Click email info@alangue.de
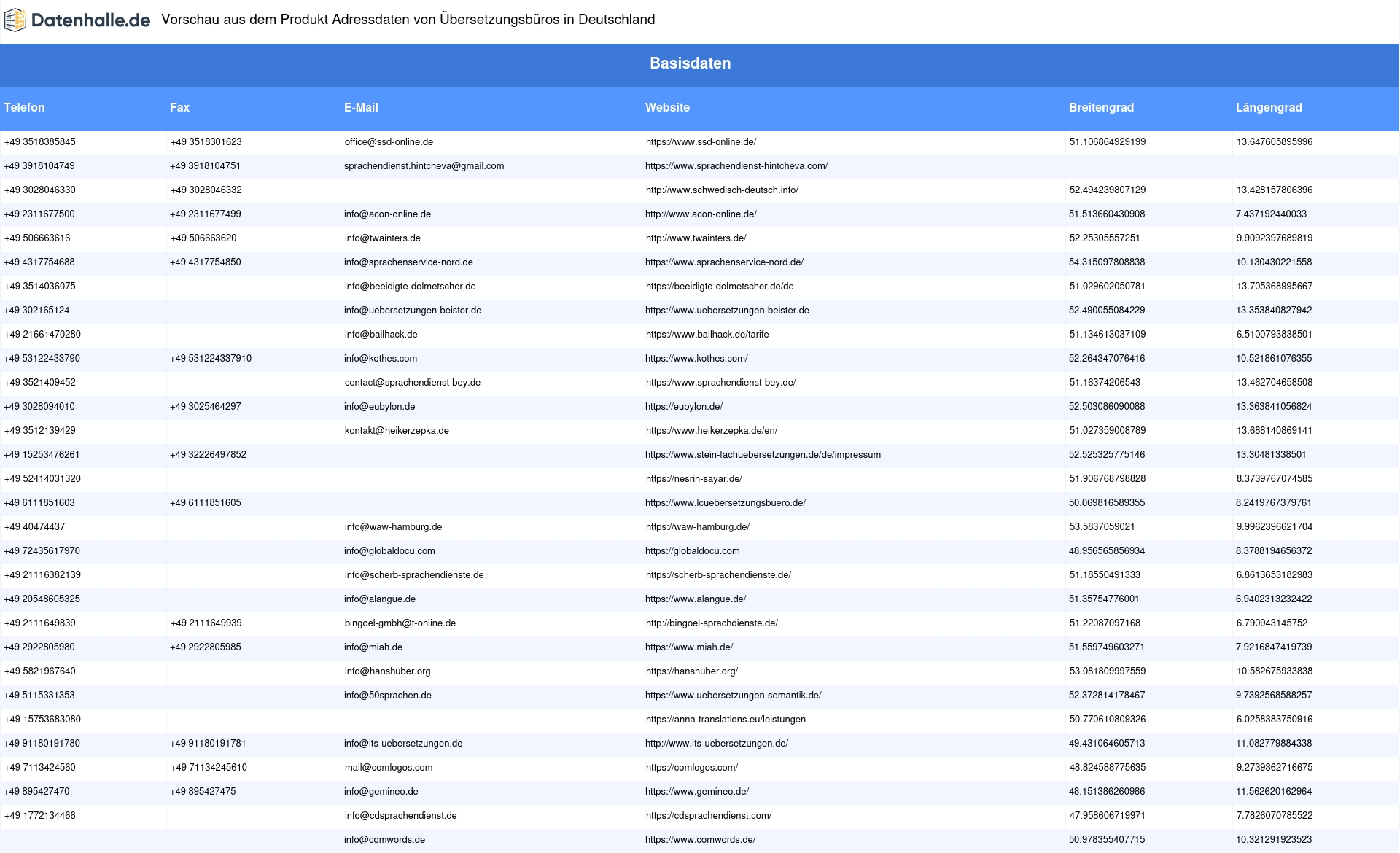Viewport: 1400px width, 853px height. point(380,599)
